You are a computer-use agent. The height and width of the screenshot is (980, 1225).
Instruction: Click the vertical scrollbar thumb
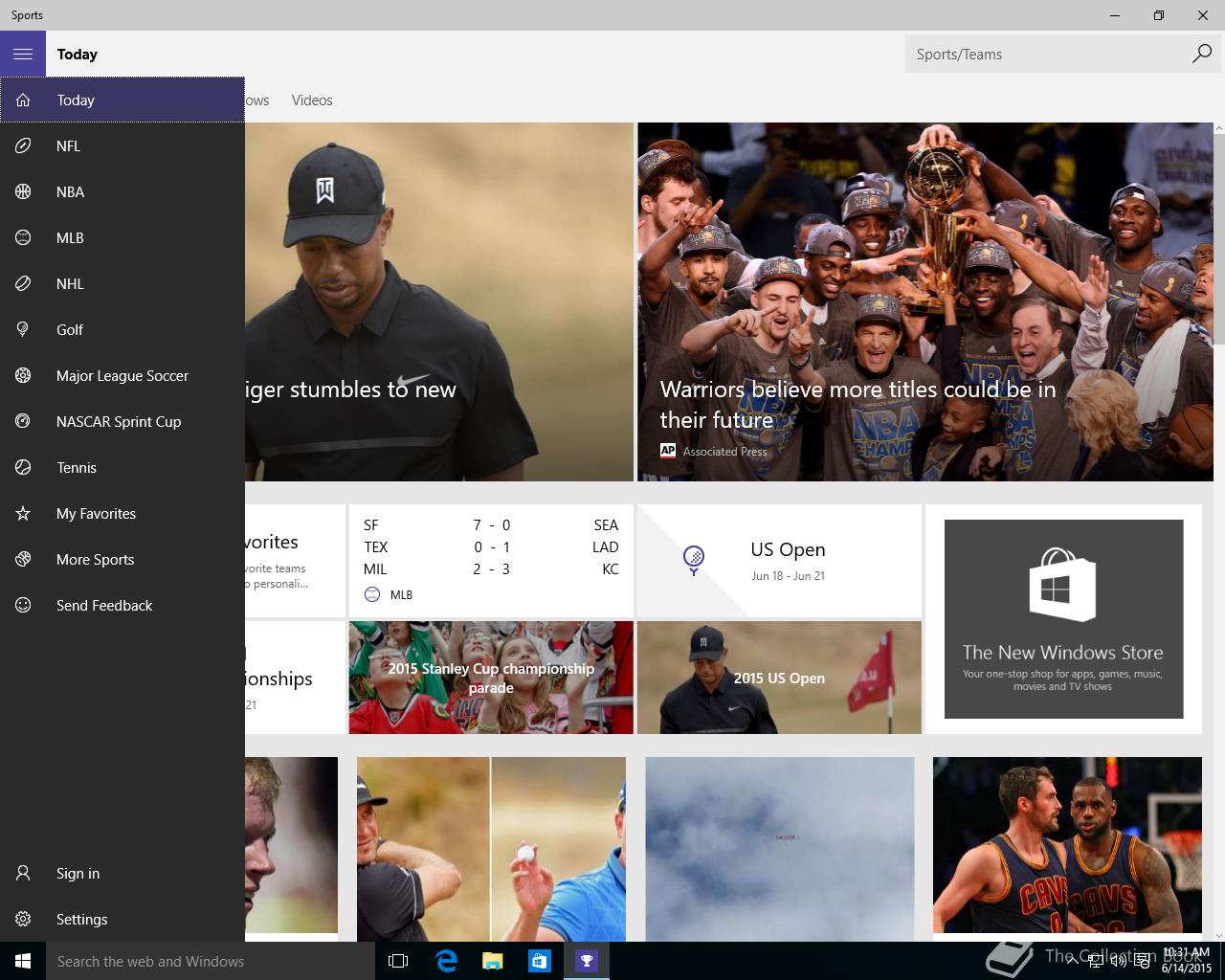pos(1219,239)
